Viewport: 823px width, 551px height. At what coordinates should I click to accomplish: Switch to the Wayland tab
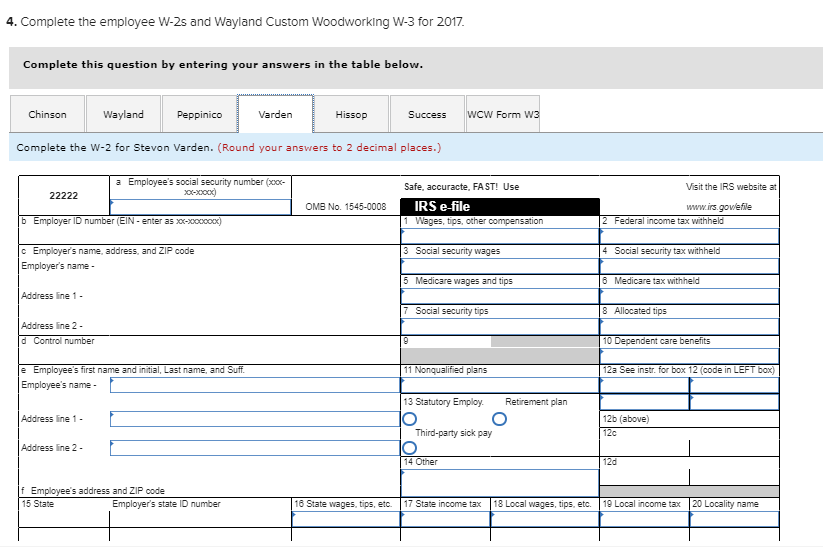click(x=123, y=114)
